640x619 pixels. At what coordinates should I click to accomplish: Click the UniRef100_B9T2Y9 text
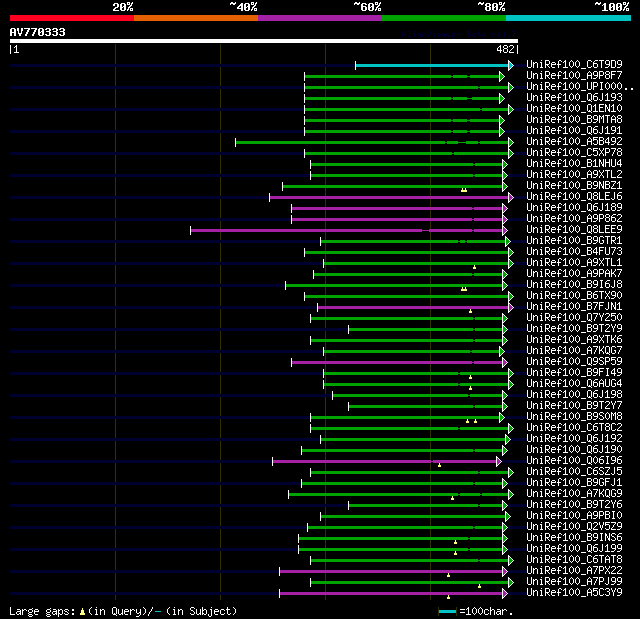click(x=574, y=329)
